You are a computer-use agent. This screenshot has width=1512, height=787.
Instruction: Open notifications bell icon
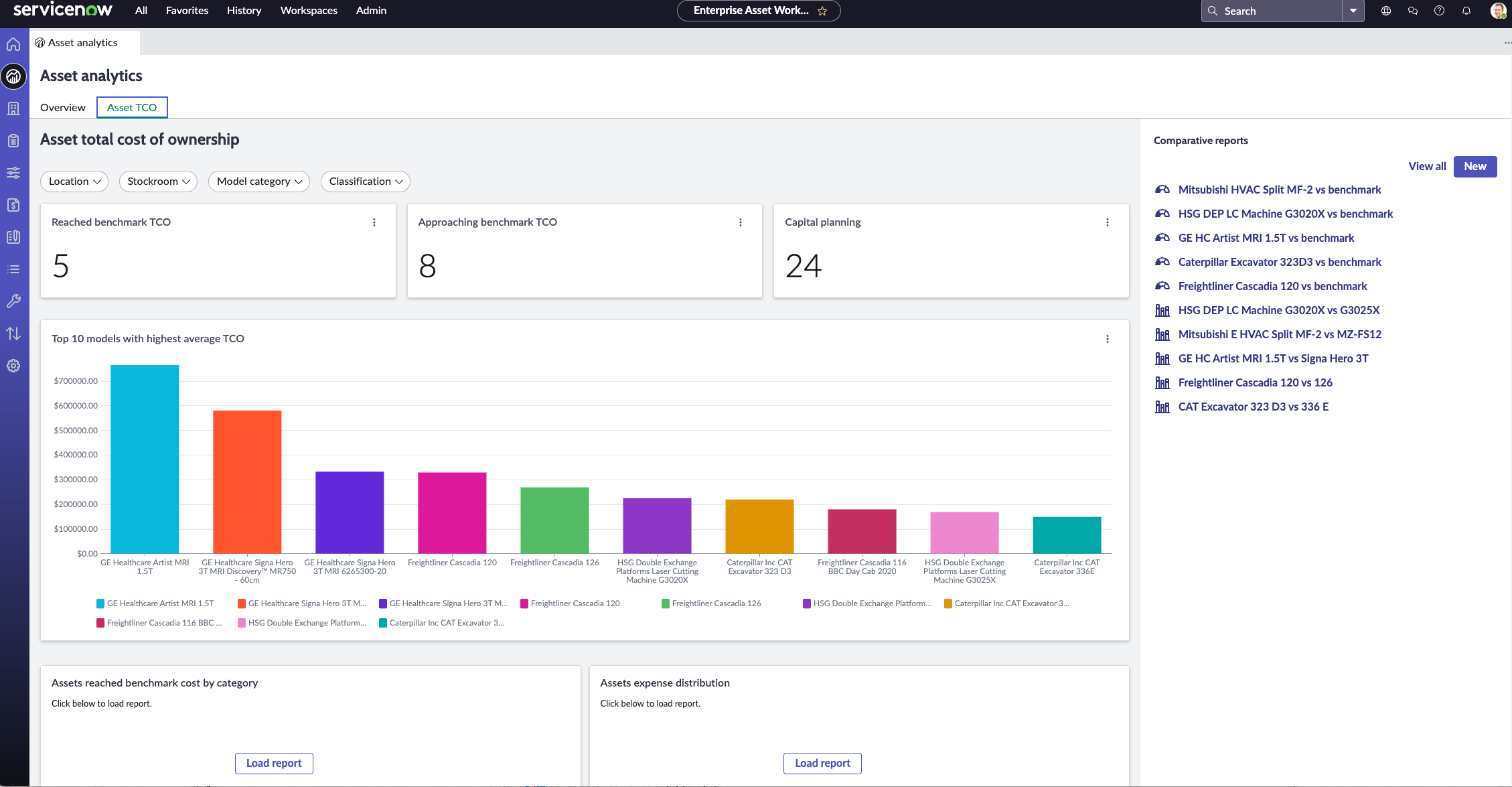(x=1466, y=11)
